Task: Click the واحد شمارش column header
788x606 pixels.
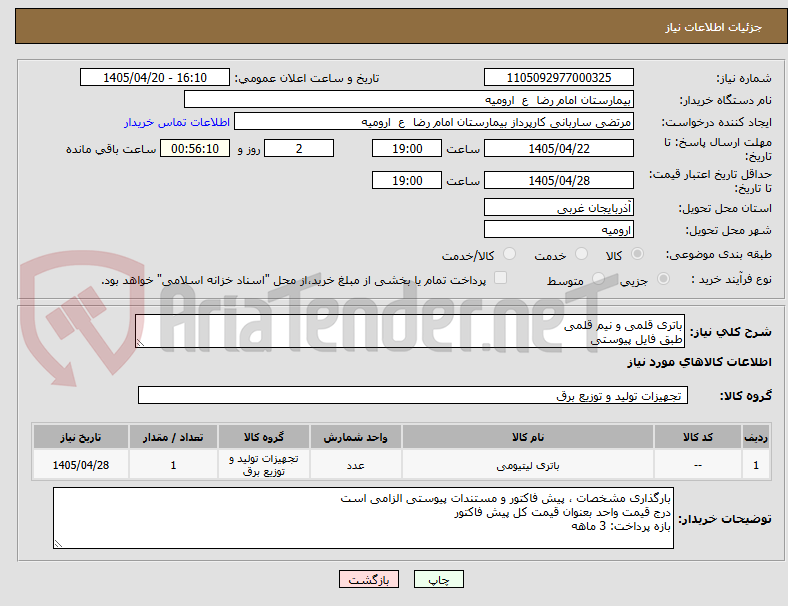Action: (355, 437)
